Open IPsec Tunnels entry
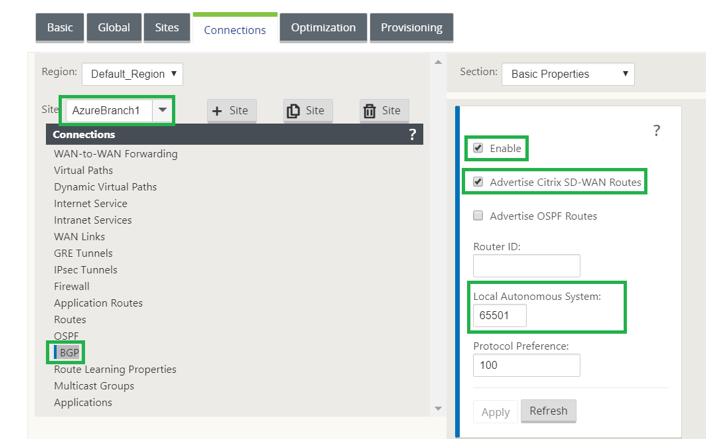This screenshot has width=706, height=439. coord(86,270)
